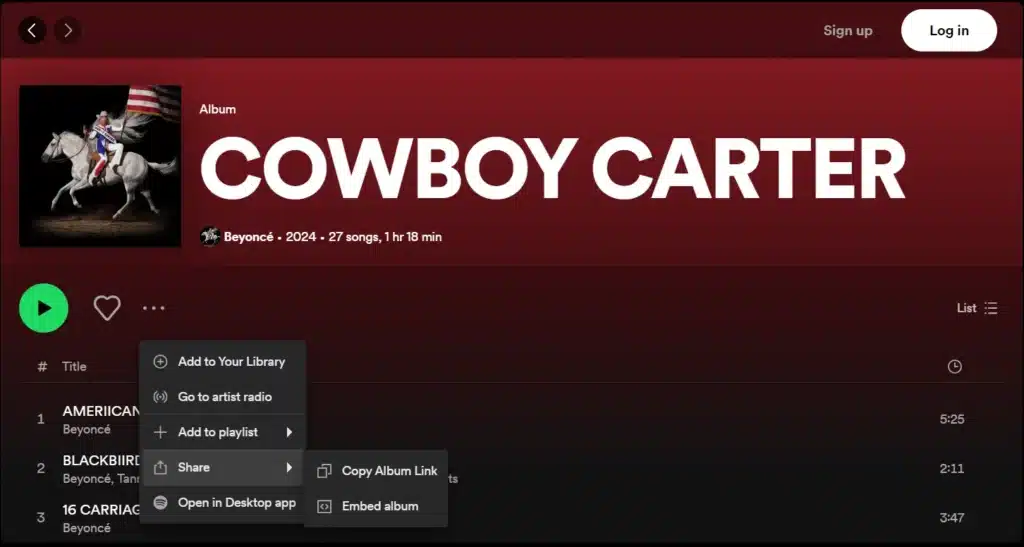Open the COWBOY CARTER cover art

tap(101, 166)
